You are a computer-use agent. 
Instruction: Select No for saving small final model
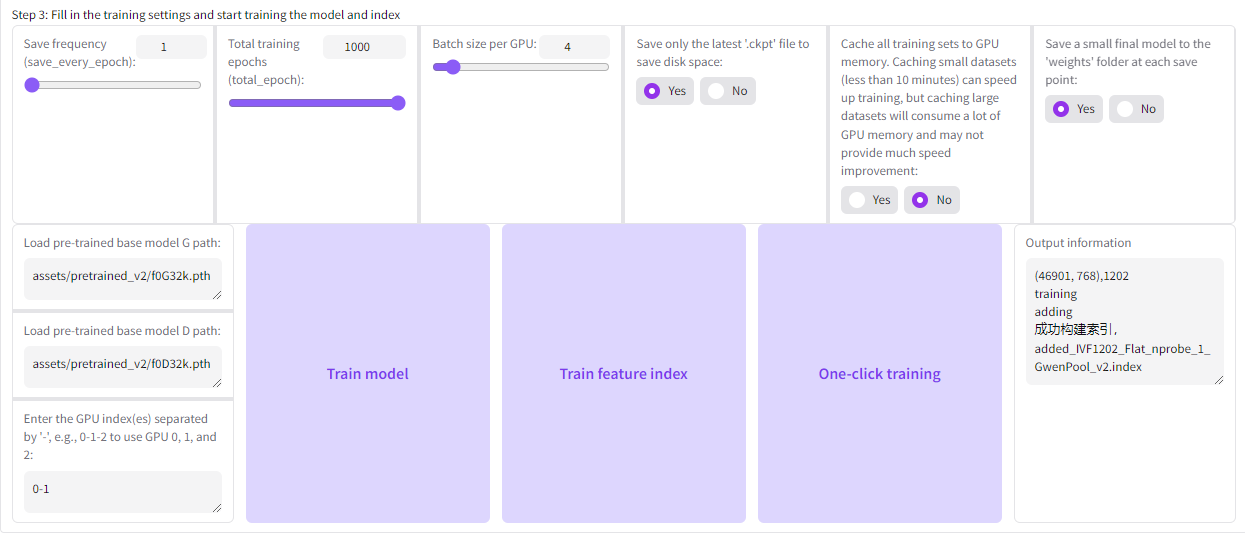pyautogui.click(x=1136, y=109)
